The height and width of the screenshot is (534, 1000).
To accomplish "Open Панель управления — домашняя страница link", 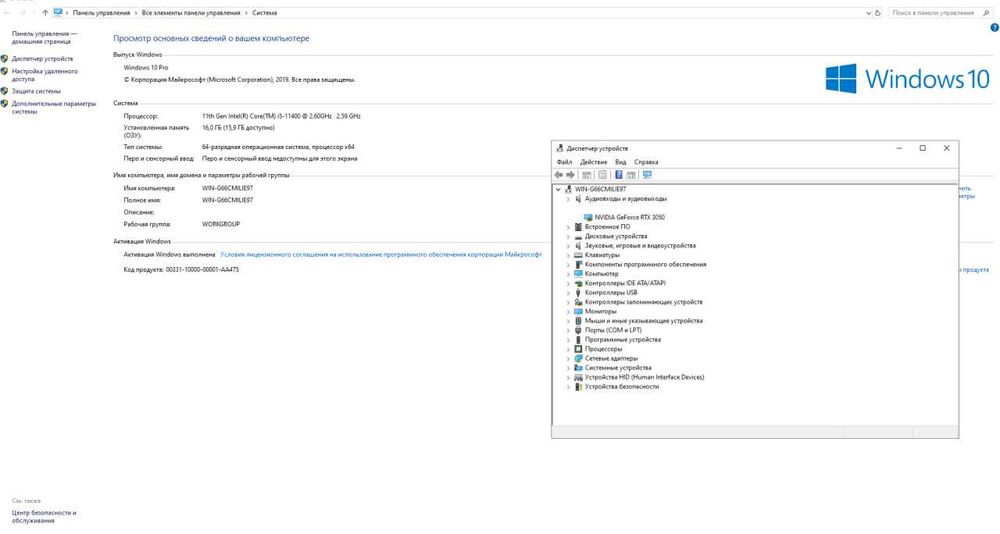I will tap(44, 38).
